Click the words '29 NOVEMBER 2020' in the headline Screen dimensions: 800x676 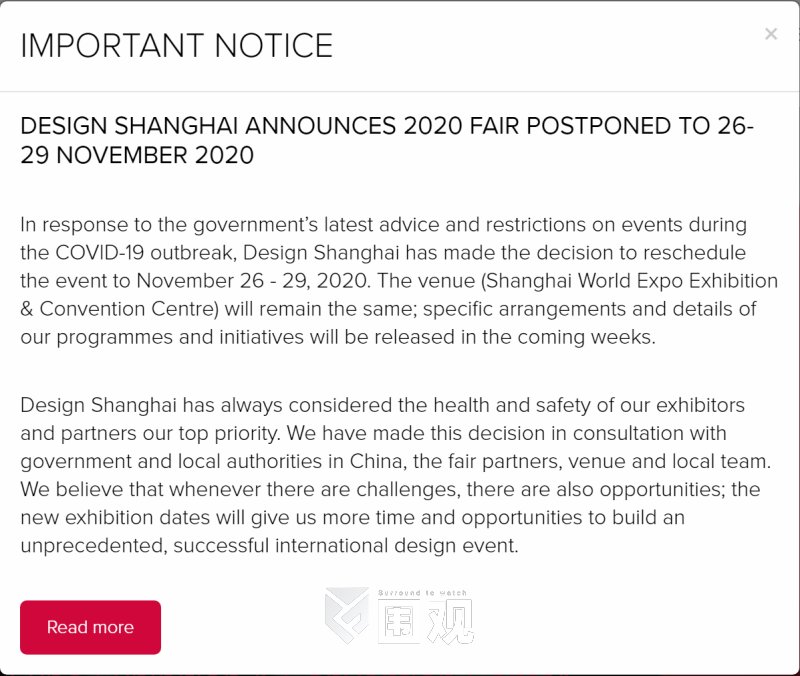click(x=137, y=156)
